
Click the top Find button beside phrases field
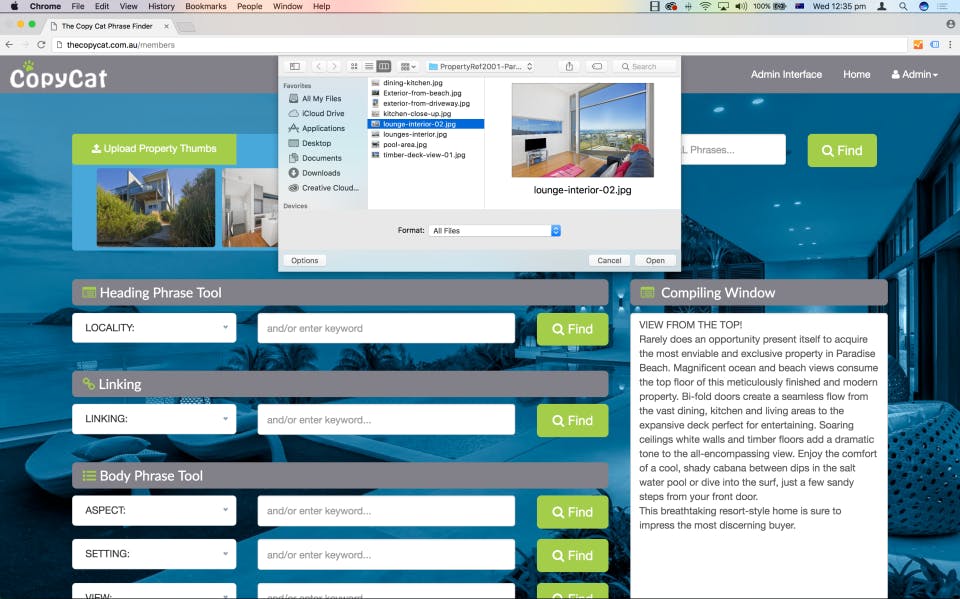[x=842, y=151]
